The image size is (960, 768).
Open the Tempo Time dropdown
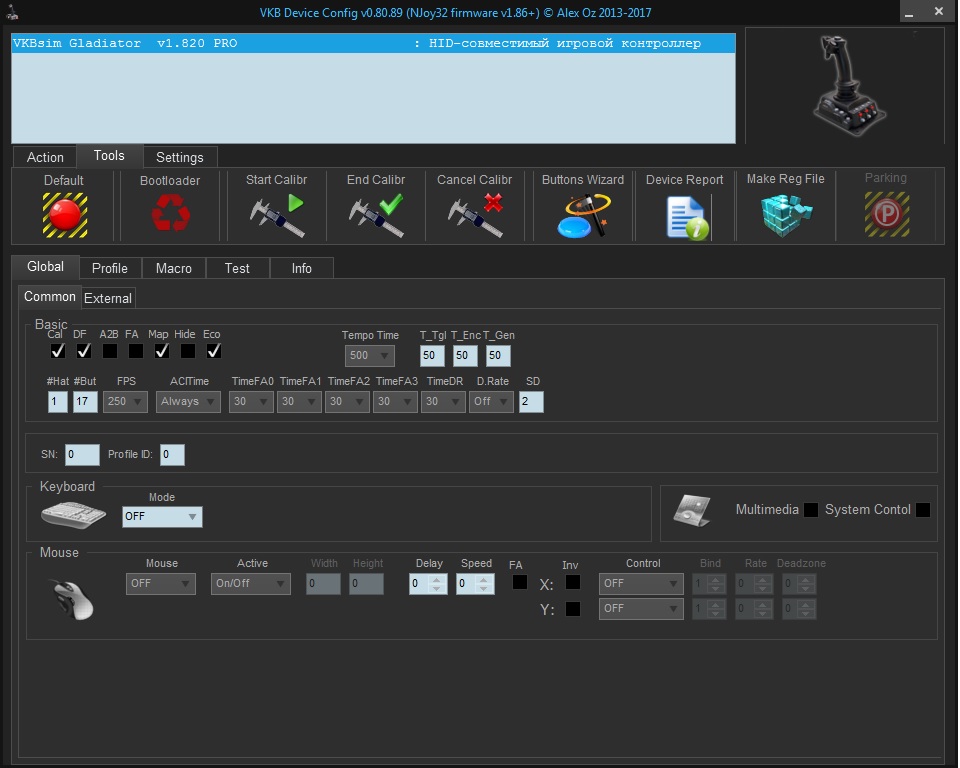click(x=370, y=355)
